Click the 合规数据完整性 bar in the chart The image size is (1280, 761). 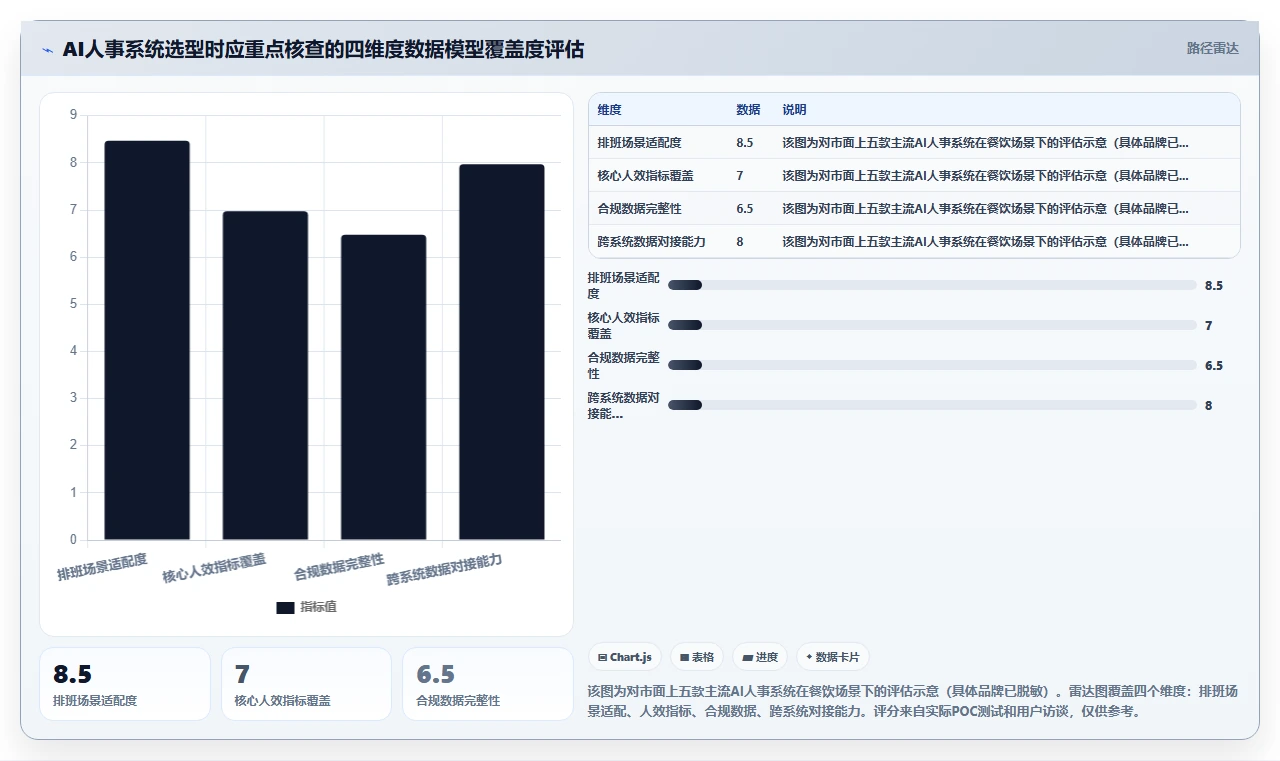[x=383, y=388]
